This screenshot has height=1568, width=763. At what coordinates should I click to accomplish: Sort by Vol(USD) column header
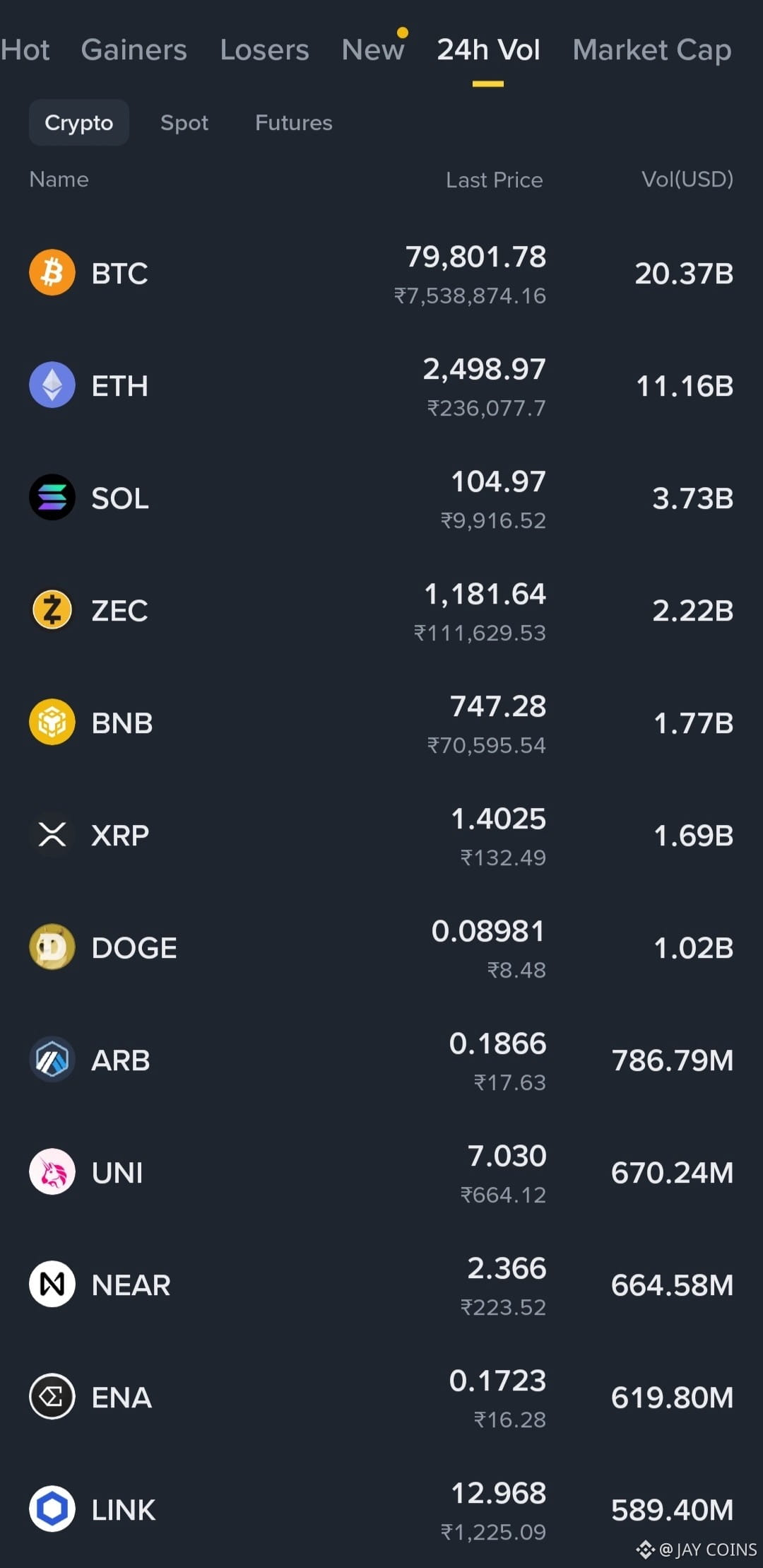tap(687, 180)
